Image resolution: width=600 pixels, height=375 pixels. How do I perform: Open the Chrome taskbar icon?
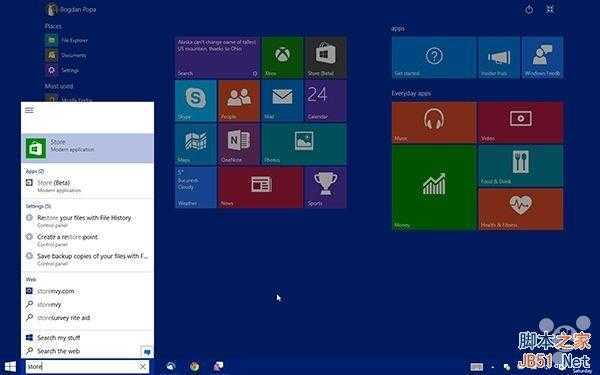point(194,367)
